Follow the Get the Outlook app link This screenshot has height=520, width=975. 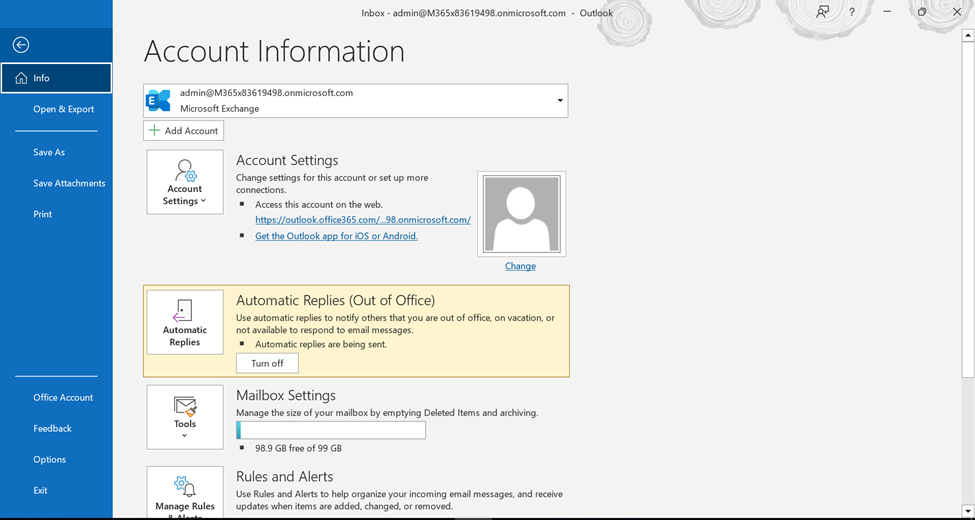click(x=336, y=236)
